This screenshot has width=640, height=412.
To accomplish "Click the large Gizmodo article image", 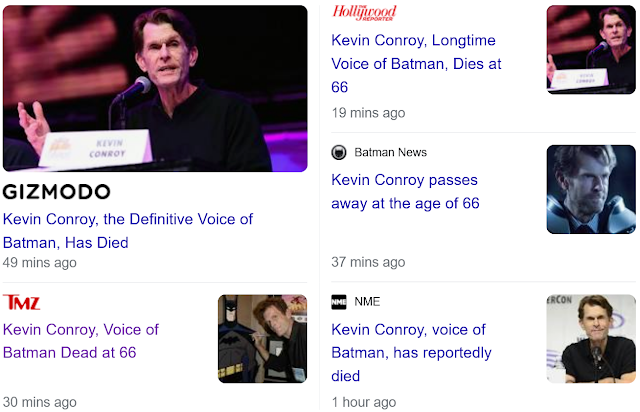I will point(155,88).
